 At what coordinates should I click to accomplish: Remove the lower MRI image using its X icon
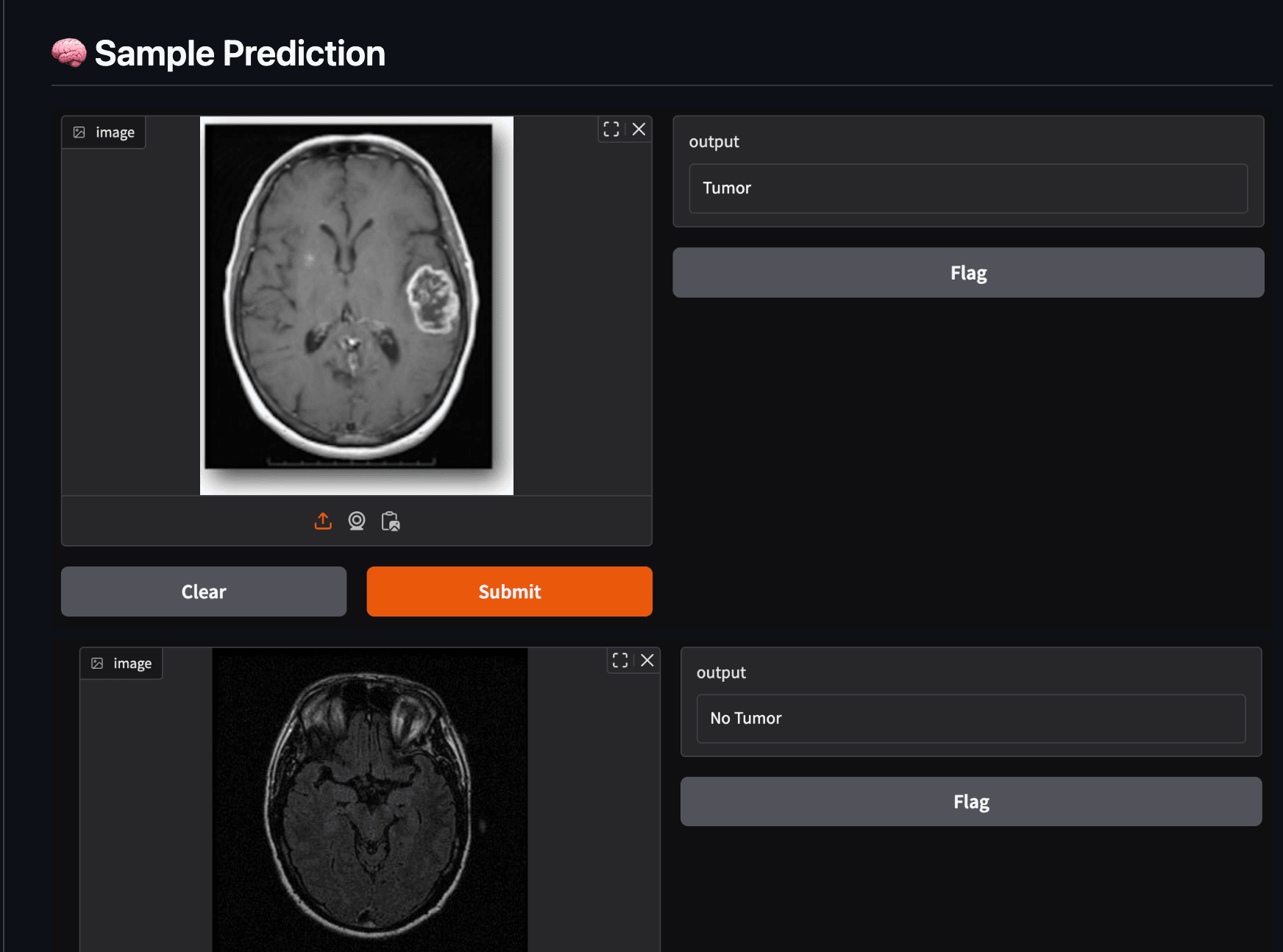(x=647, y=661)
